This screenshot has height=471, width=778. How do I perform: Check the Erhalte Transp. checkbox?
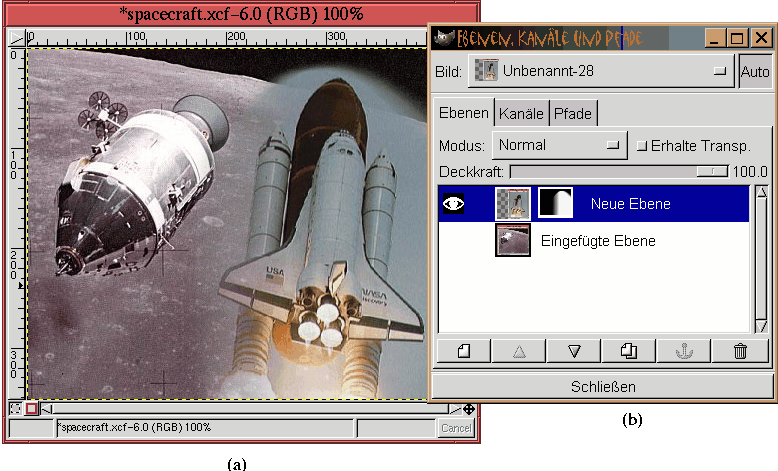(642, 145)
